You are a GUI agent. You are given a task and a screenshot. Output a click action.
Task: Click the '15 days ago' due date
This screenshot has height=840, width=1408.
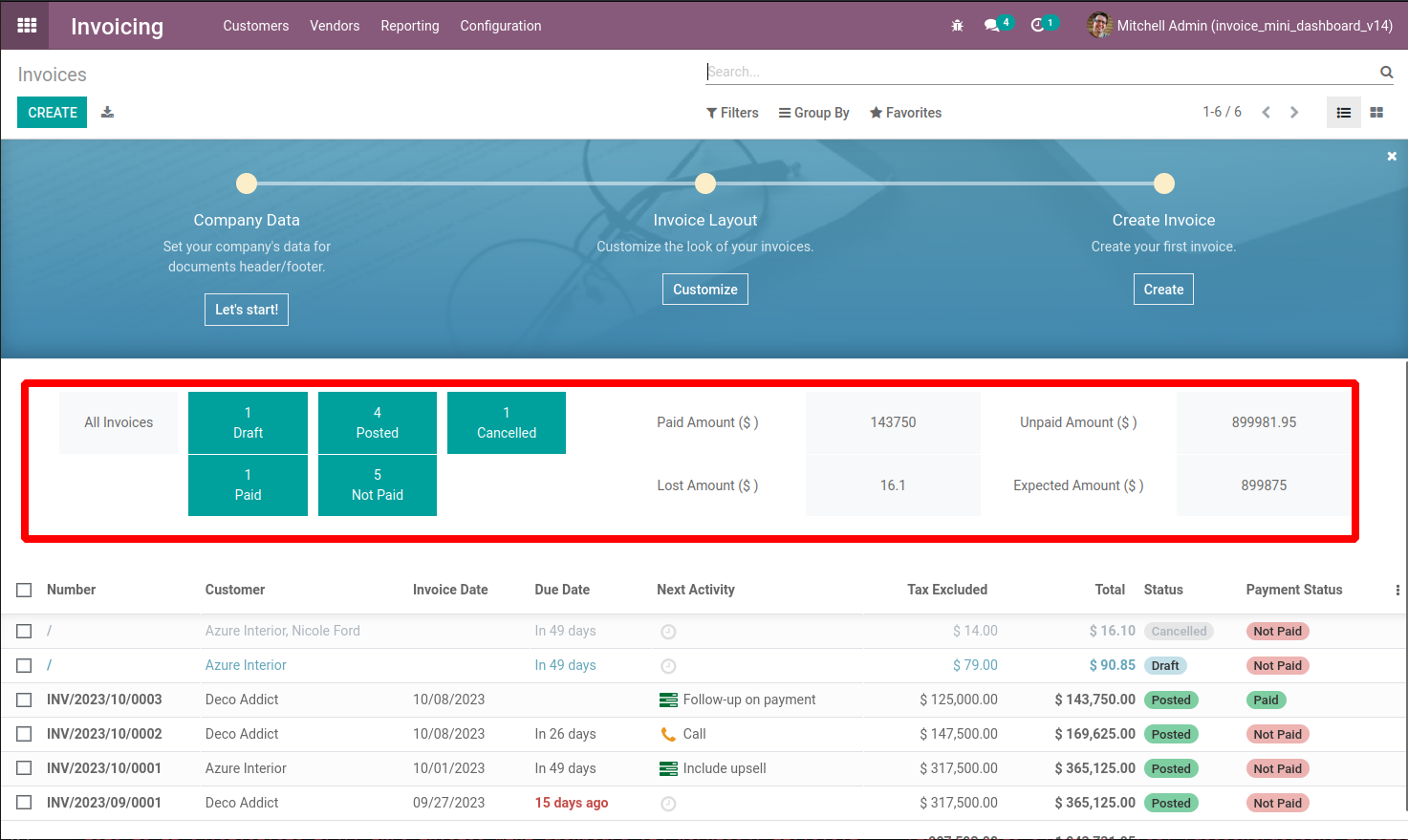[x=572, y=803]
